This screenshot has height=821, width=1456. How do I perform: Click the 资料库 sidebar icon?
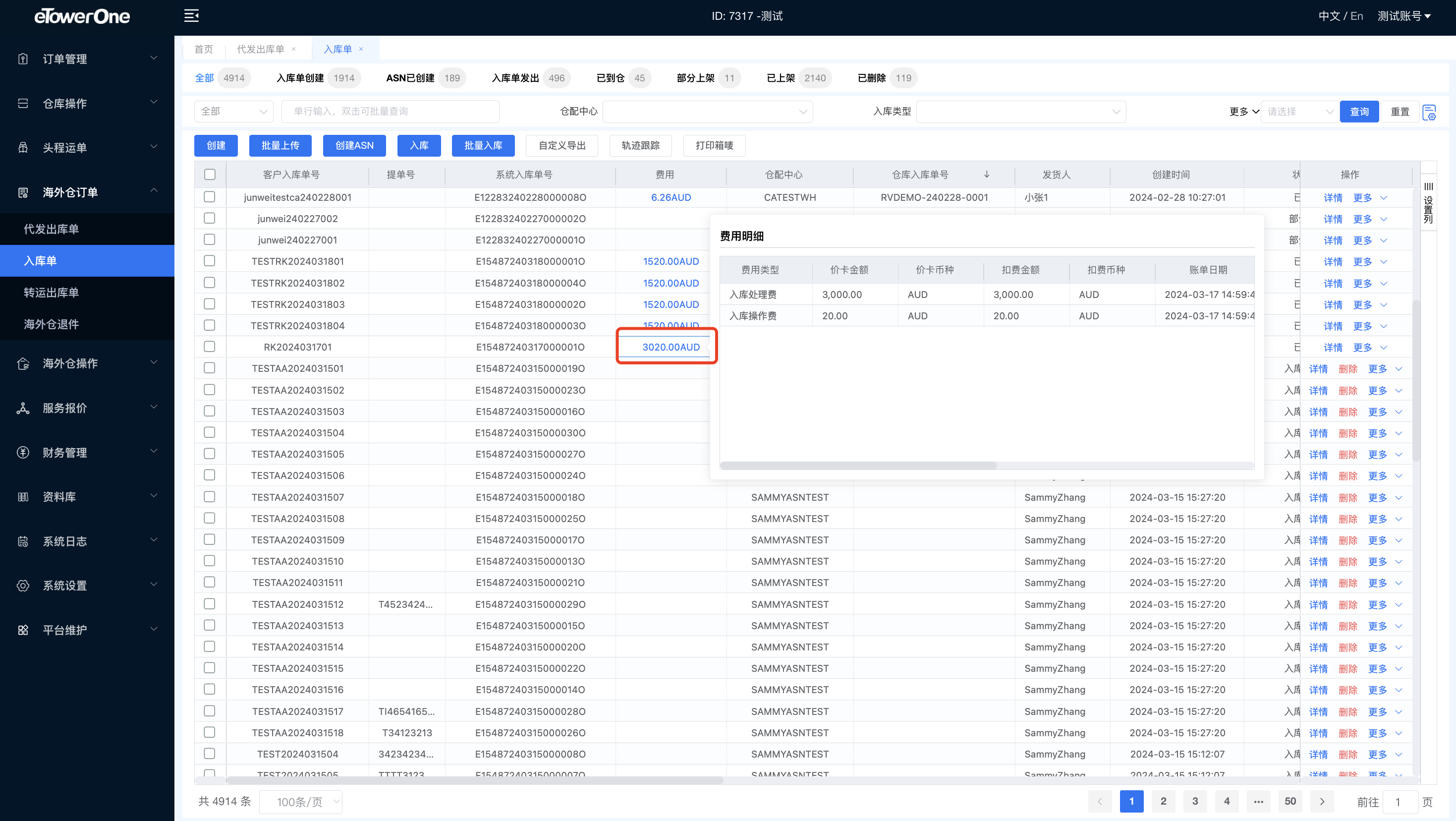pyautogui.click(x=23, y=497)
